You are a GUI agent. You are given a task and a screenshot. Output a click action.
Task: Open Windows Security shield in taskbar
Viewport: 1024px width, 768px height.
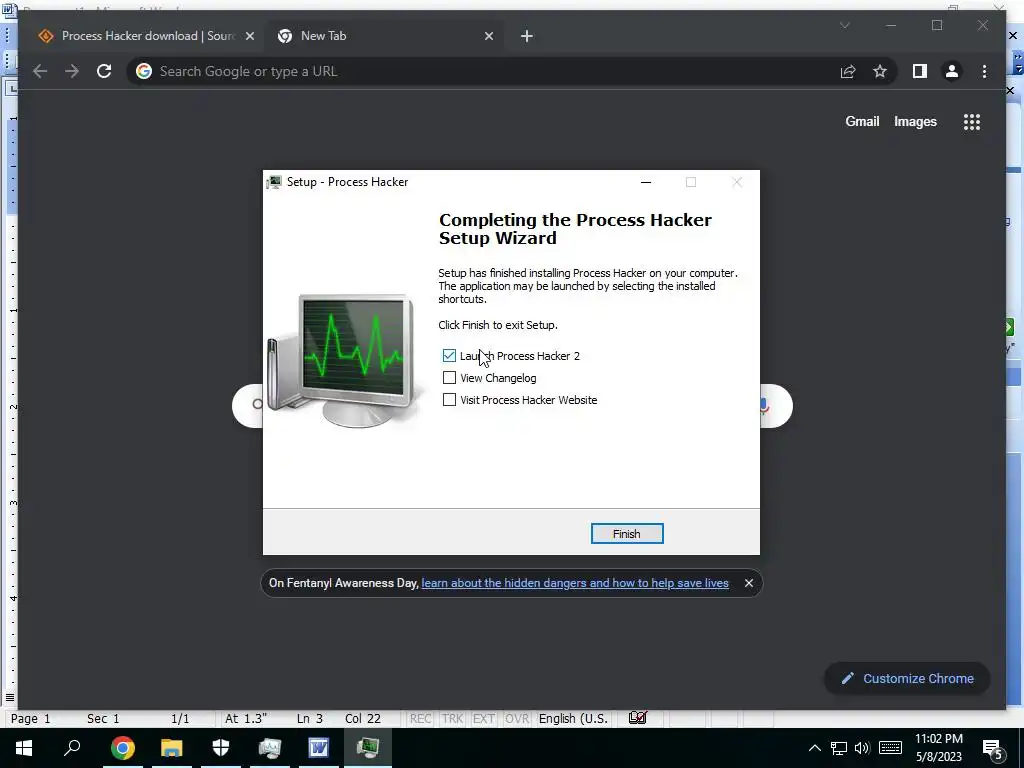(221, 748)
